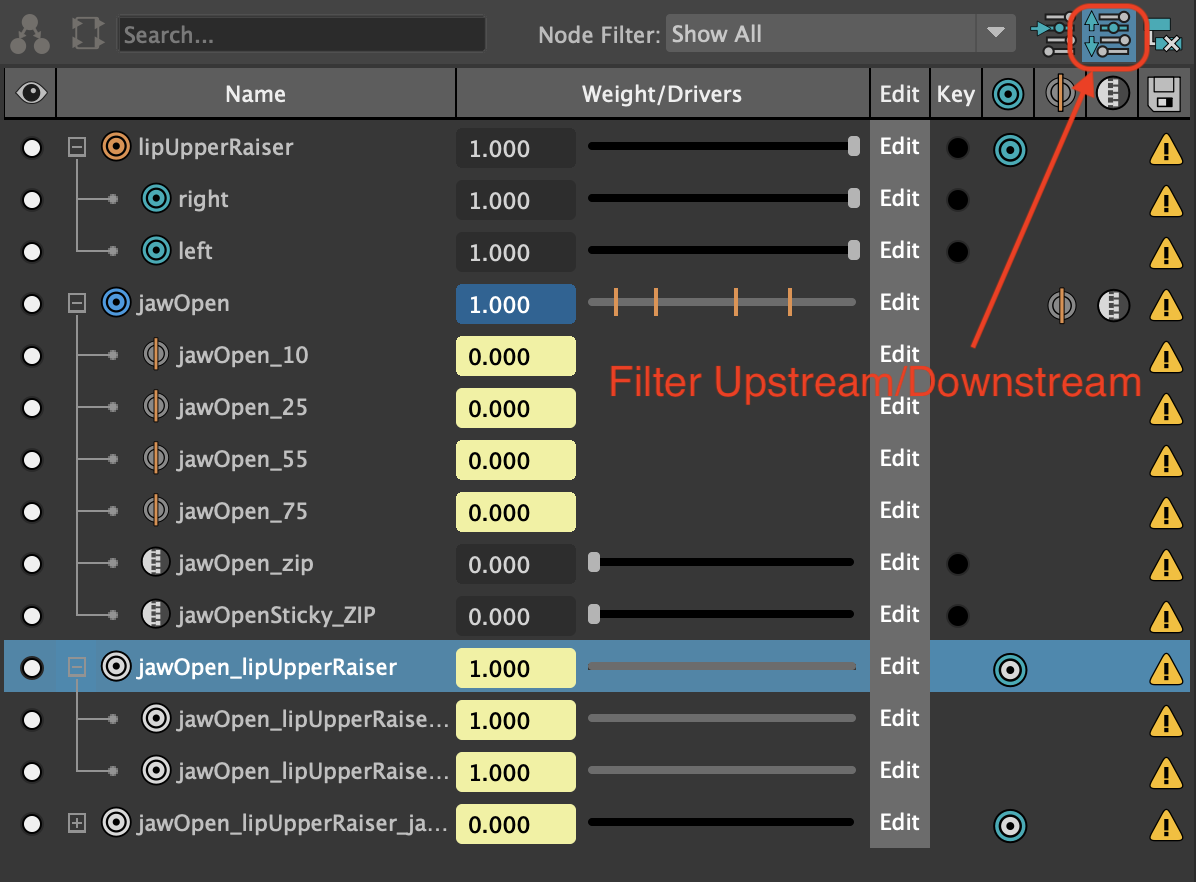
Task: Click warning icon on jawOpen_lipUpperRaiser row
Action: click(1165, 669)
